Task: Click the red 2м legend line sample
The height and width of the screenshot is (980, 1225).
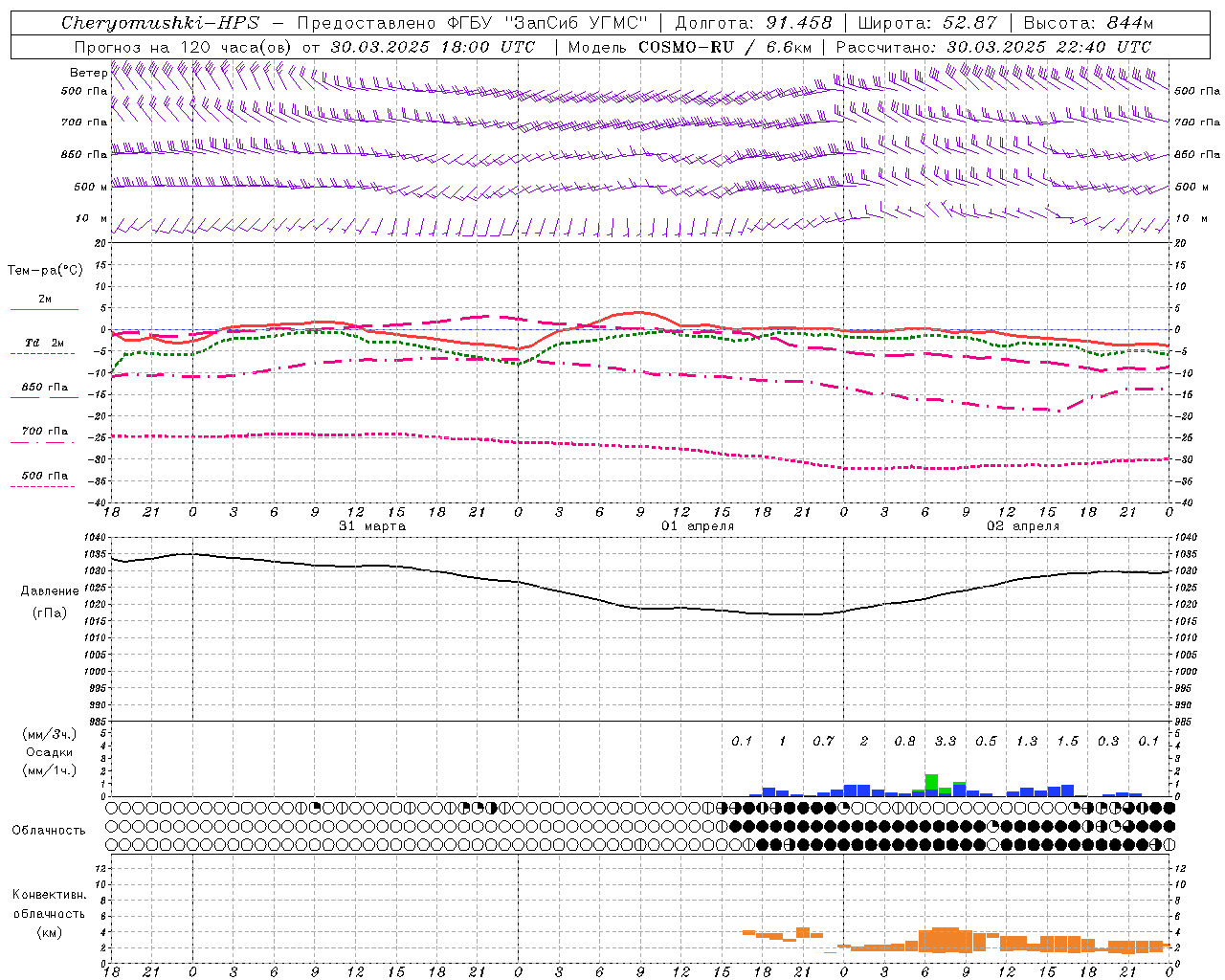Action: pyautogui.click(x=44, y=309)
